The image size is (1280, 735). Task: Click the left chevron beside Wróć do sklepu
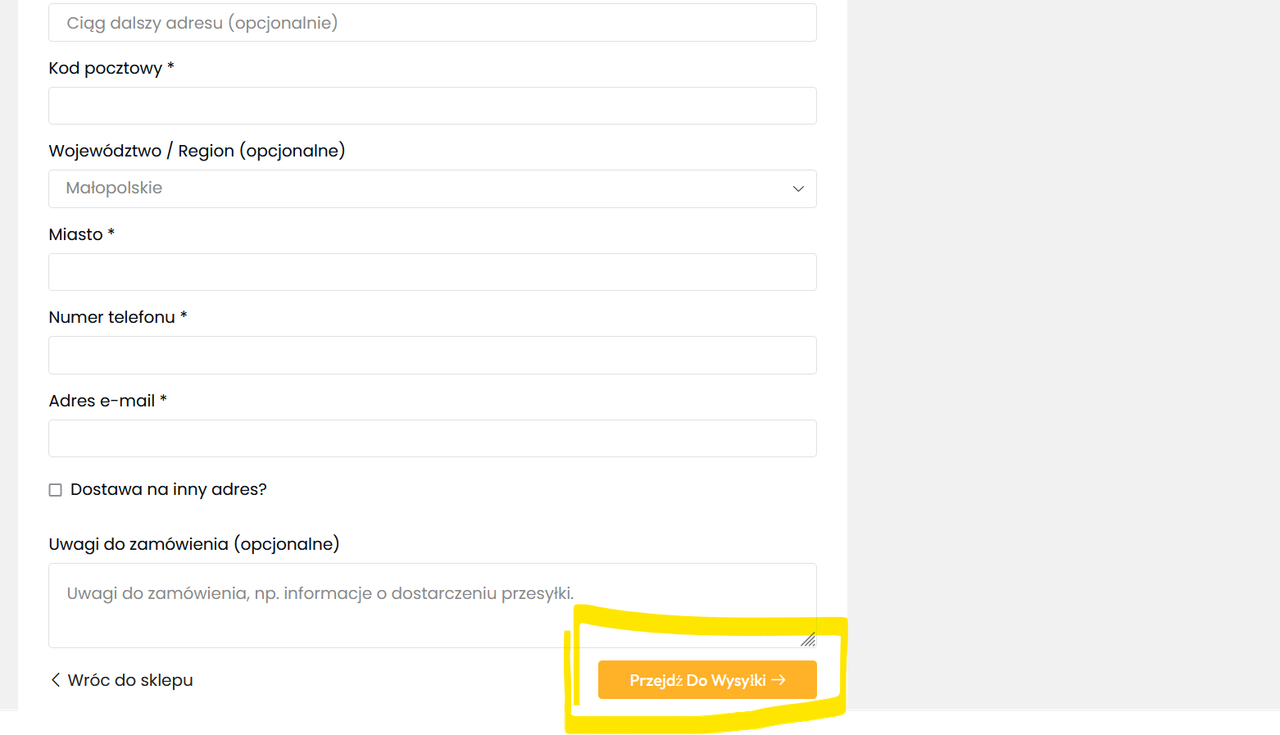tap(55, 680)
